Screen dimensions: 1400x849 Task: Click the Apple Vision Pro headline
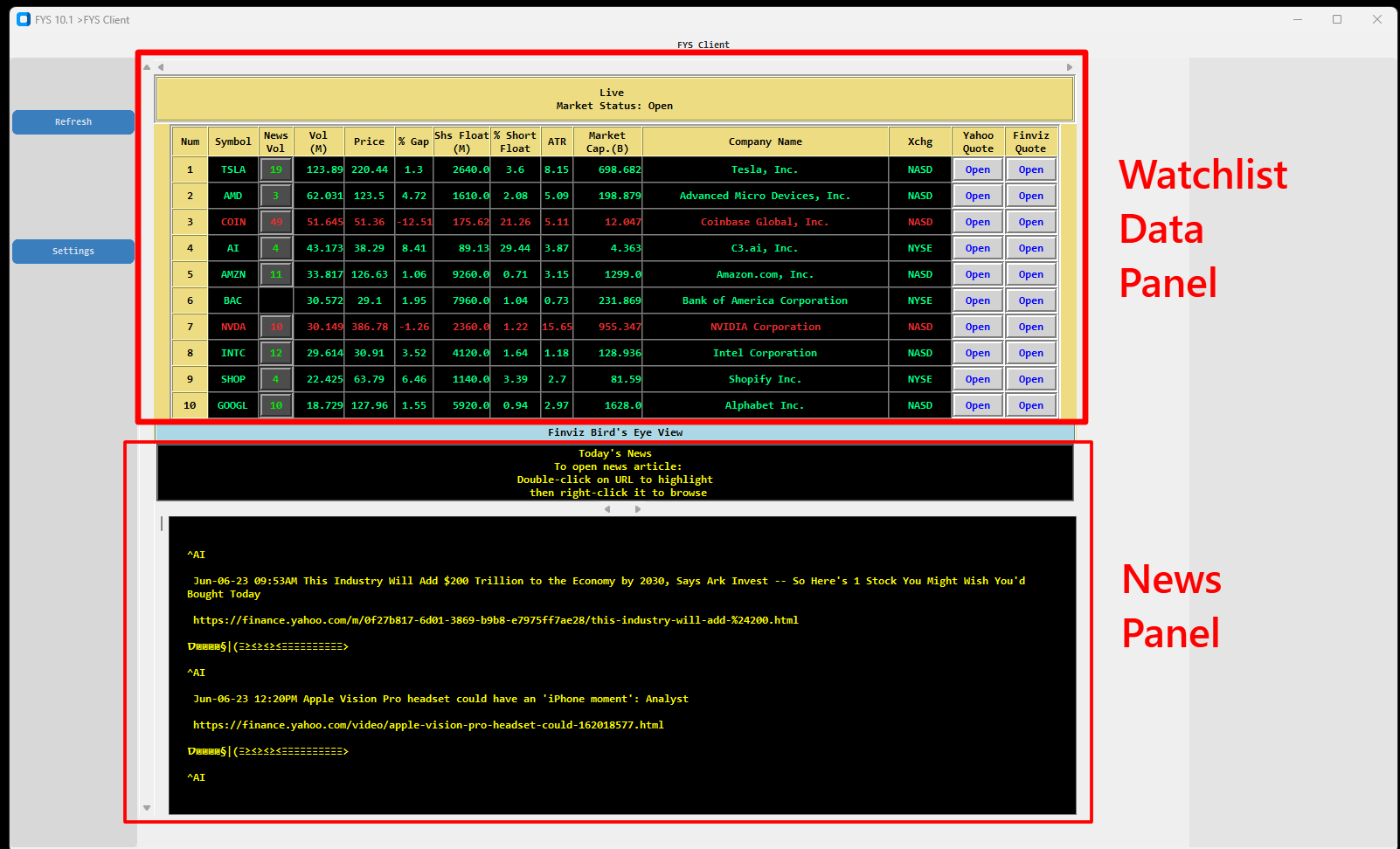(496, 699)
